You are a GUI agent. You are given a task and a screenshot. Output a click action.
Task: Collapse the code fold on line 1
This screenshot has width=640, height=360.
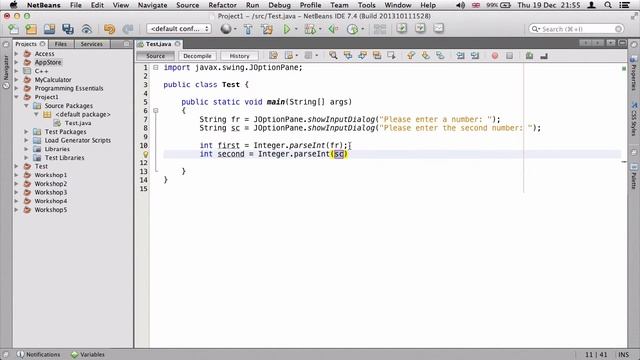[x=156, y=67]
